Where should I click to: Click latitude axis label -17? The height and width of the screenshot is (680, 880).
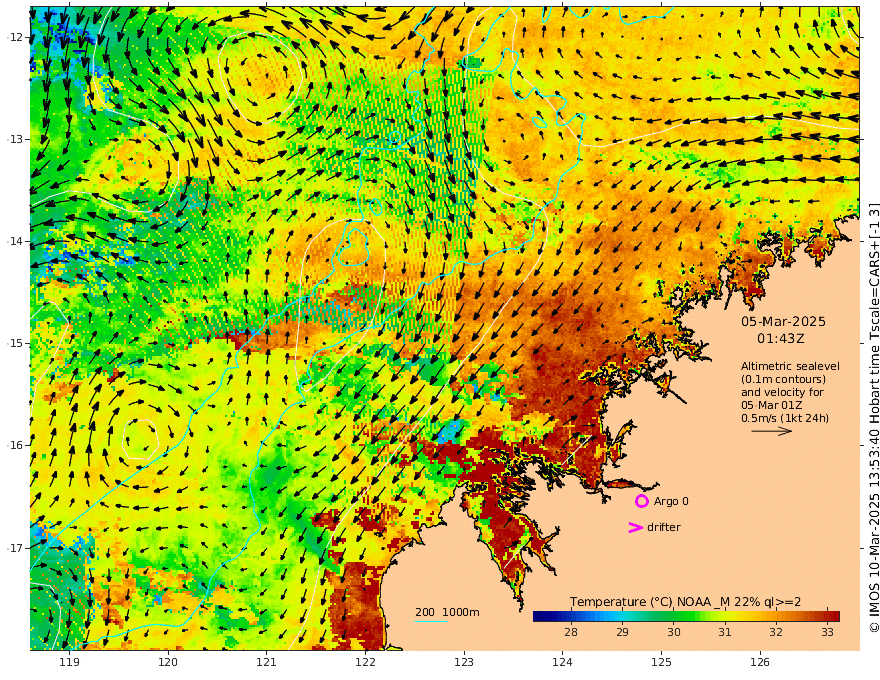pyautogui.click(x=15, y=548)
